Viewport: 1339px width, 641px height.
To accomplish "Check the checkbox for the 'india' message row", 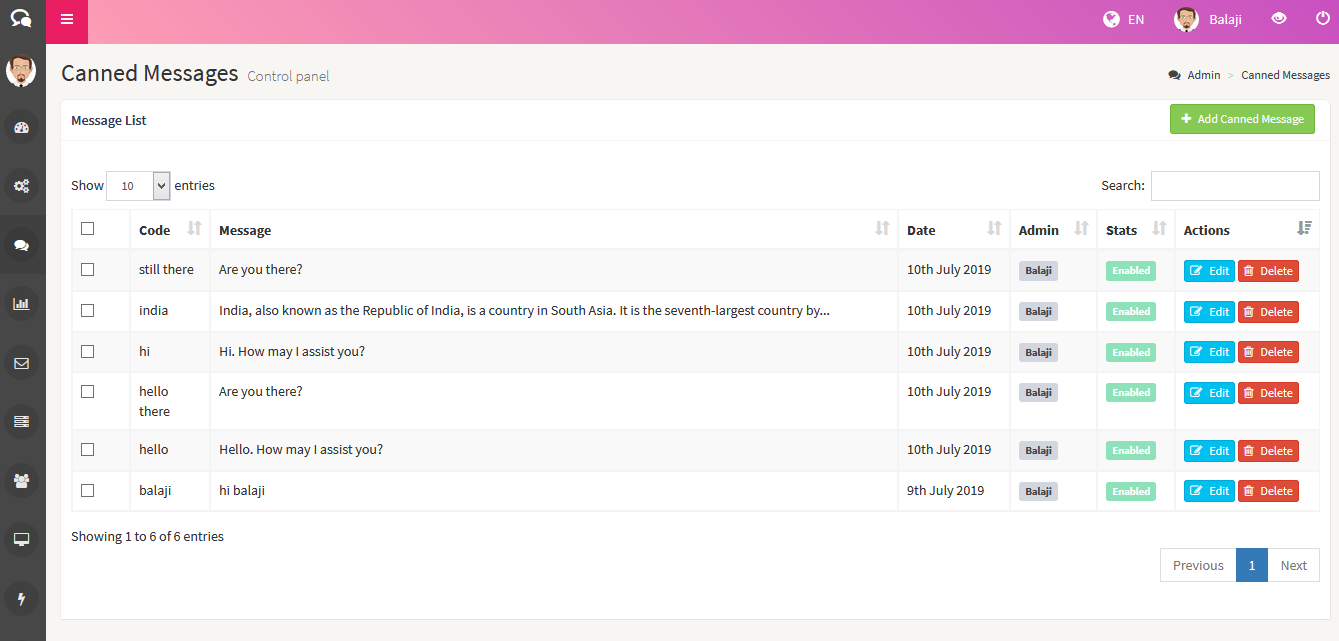I will [x=87, y=311].
